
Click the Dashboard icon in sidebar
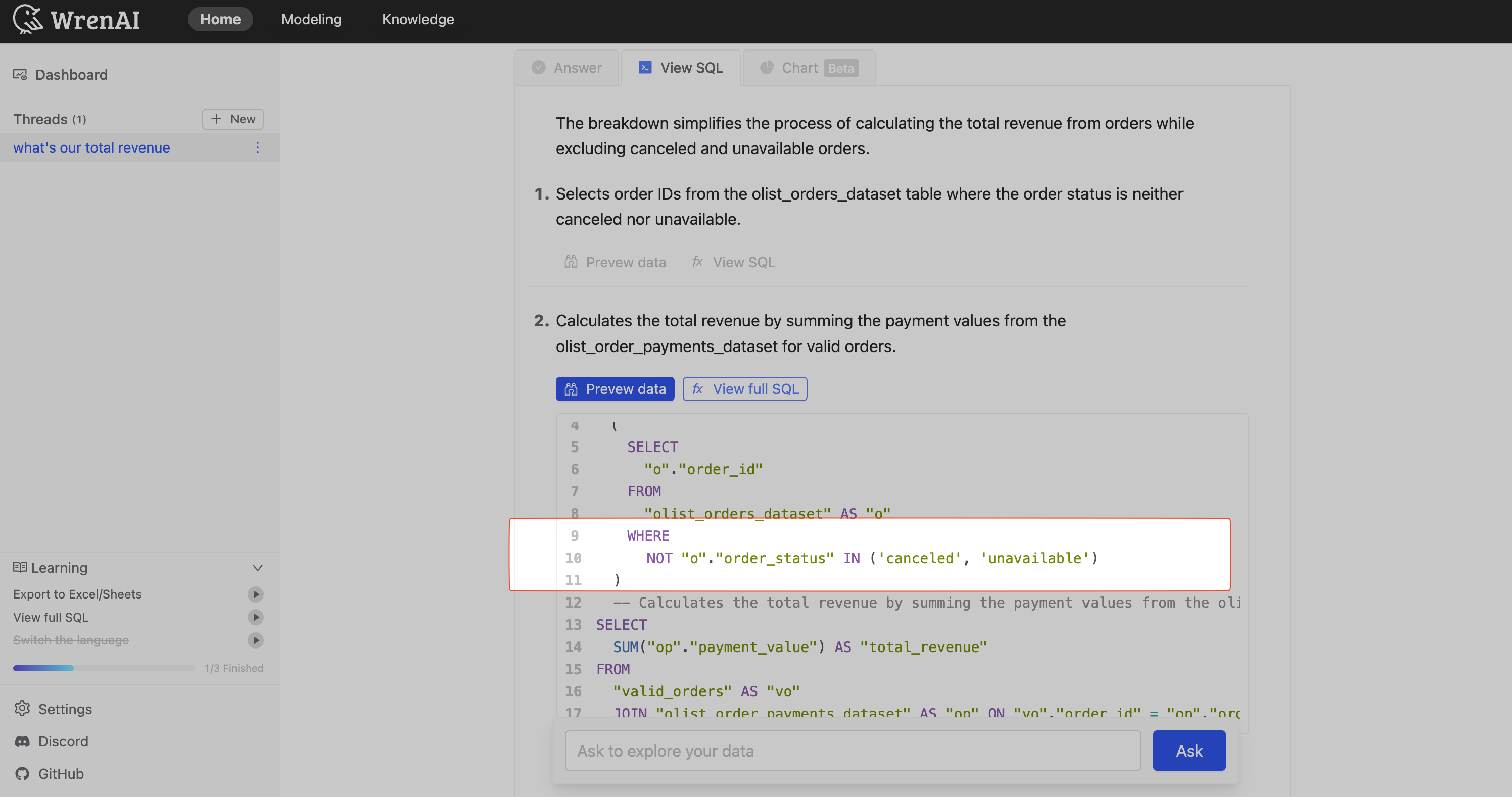click(21, 74)
